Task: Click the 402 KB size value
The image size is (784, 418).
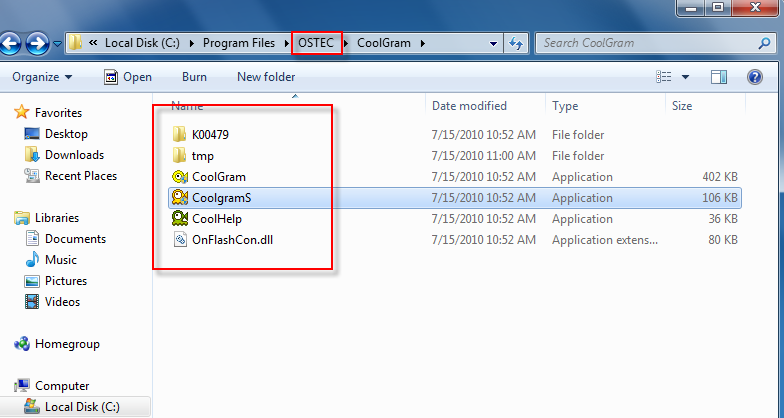Action: 719,177
